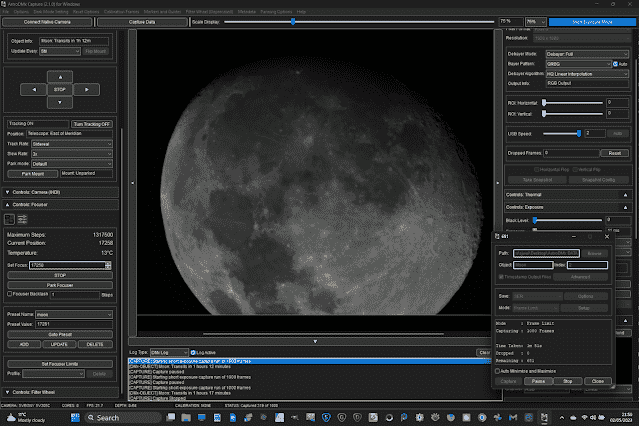Image resolution: width=639 pixels, height=426 pixels.
Task: Toggle the Focuser Backlash checkbox
Action: pos(8,296)
